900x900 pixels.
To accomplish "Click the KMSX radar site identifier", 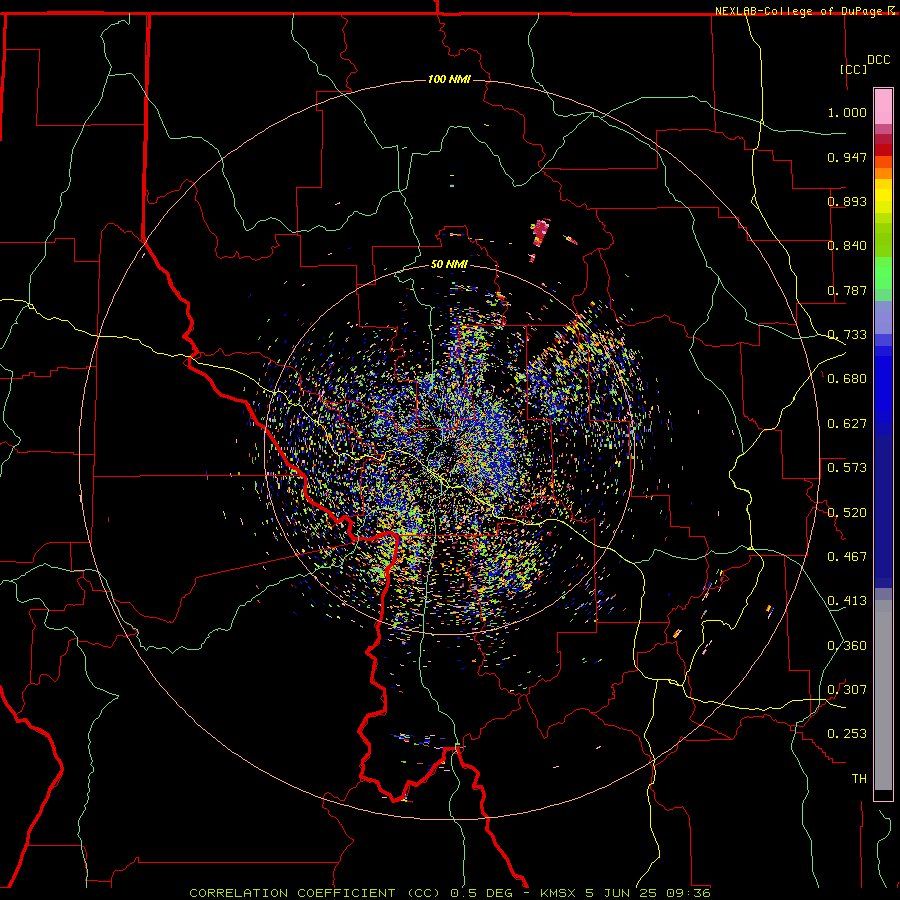I will click(559, 893).
